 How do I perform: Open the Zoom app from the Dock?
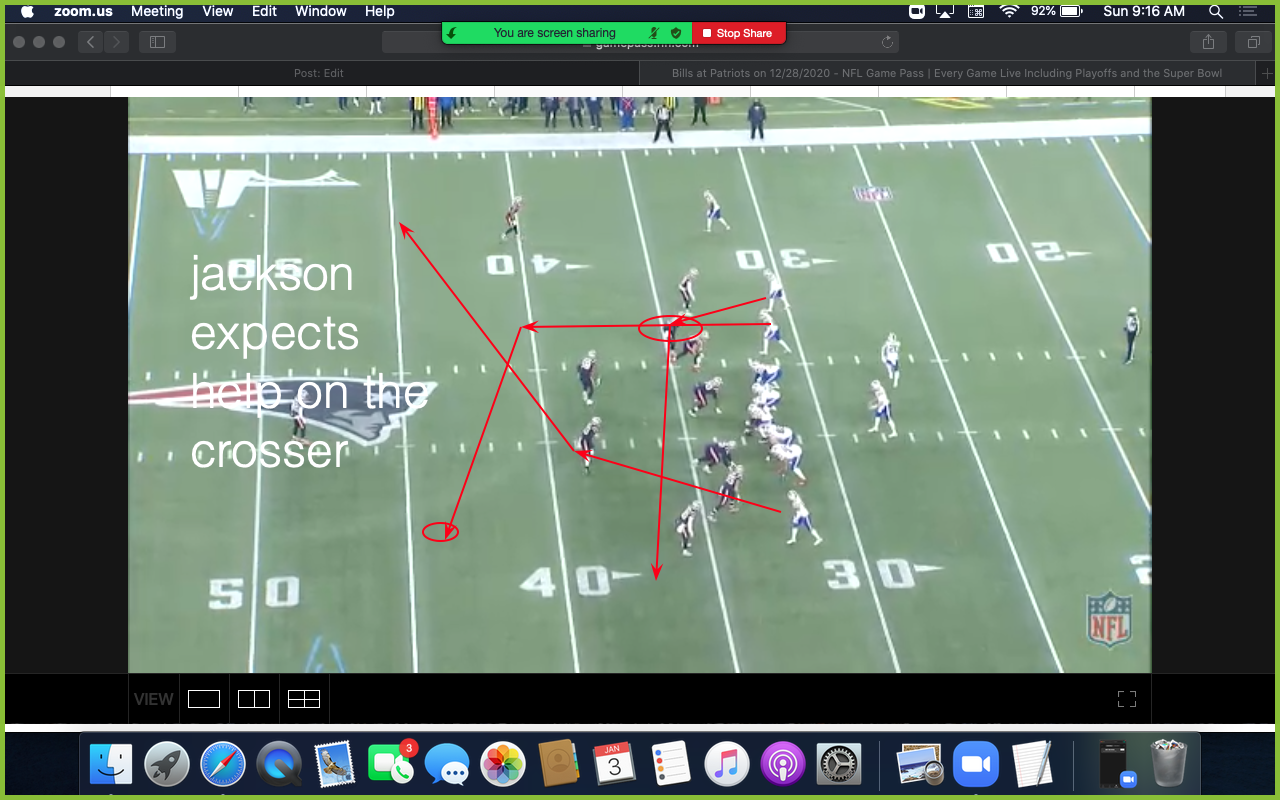pos(976,763)
